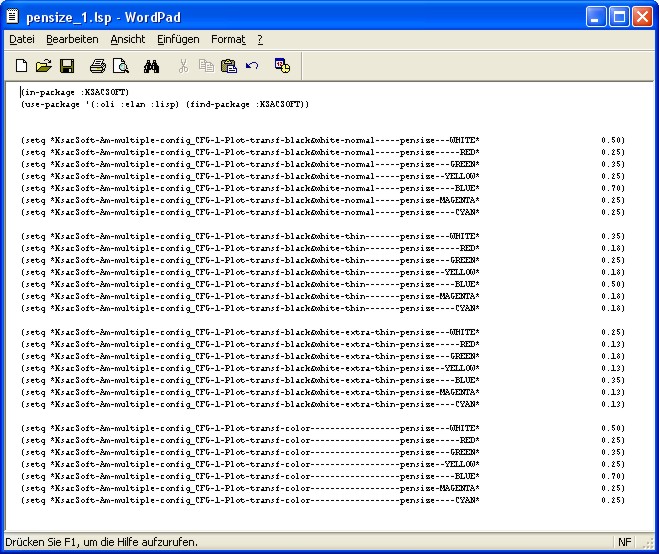Open the Datei menu
659x554 pixels.
point(21,39)
